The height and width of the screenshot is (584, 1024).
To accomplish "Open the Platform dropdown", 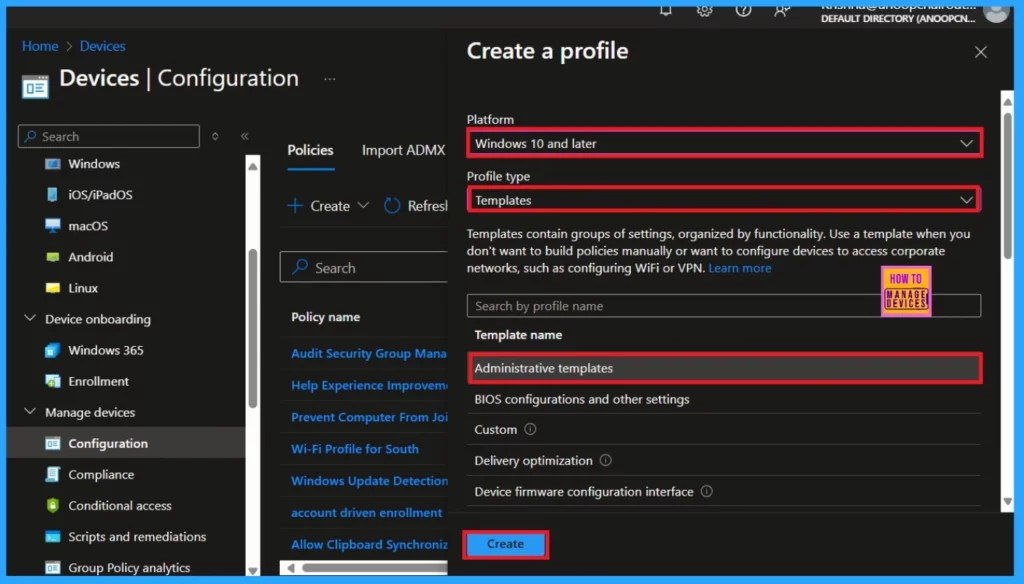I will 724,143.
